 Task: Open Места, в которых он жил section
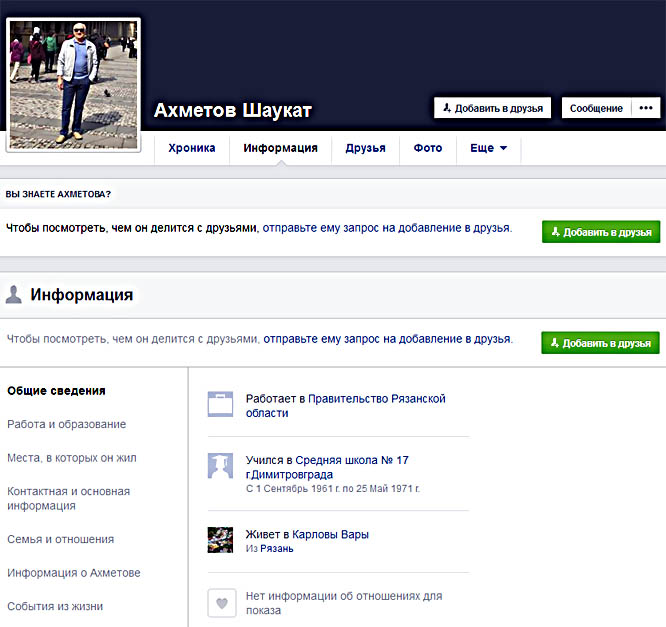tap(72, 458)
